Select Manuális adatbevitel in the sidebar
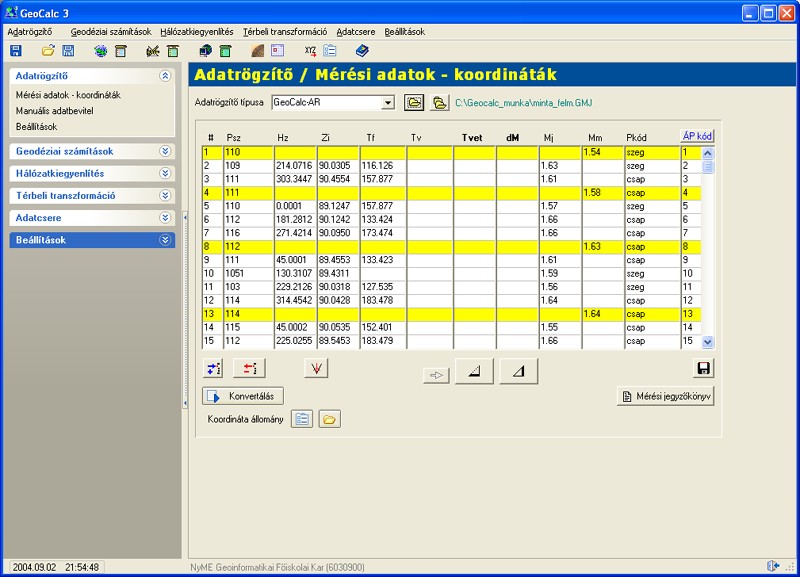The image size is (800, 577). tap(55, 111)
